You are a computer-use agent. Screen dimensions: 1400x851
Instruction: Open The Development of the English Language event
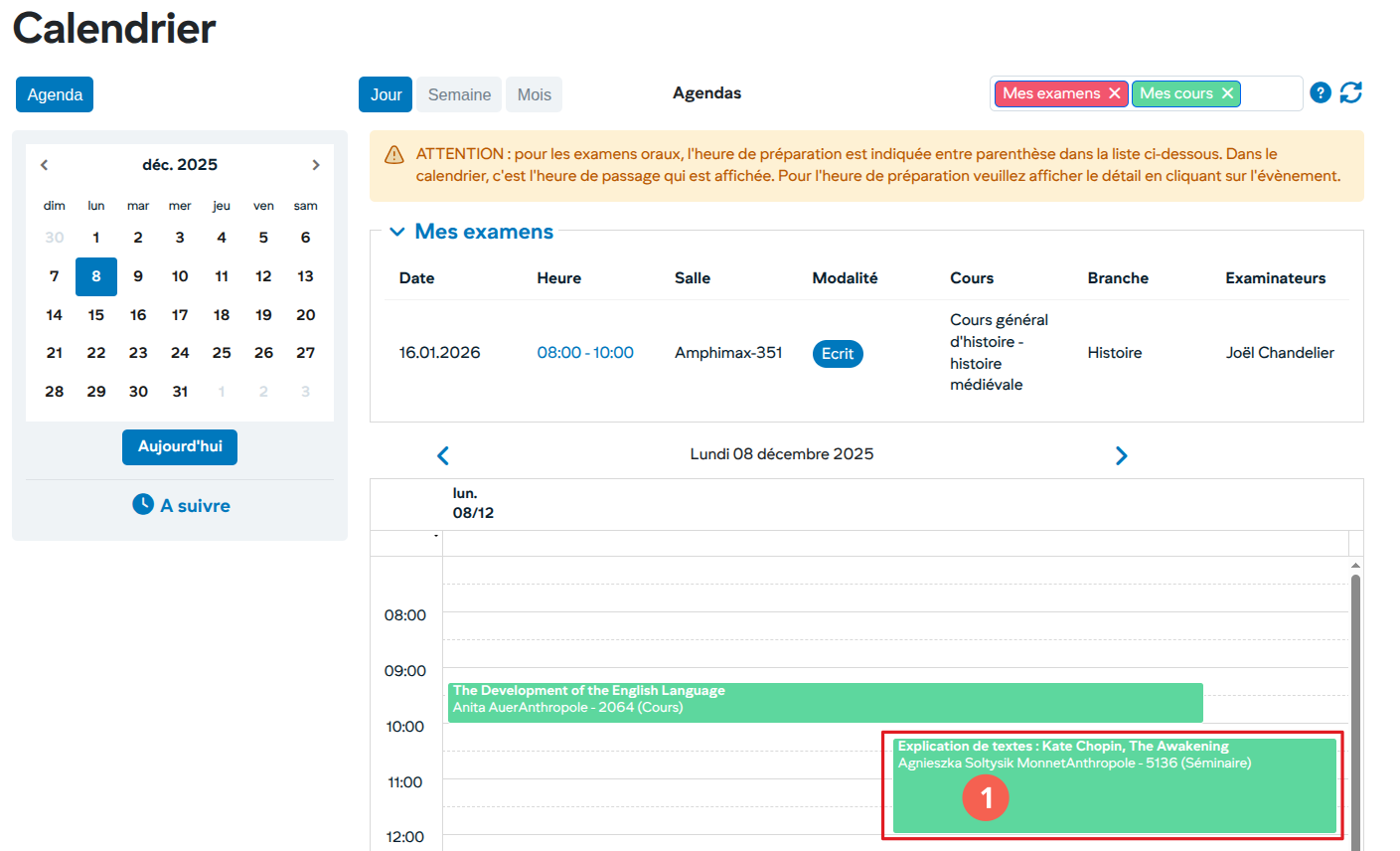(x=825, y=702)
